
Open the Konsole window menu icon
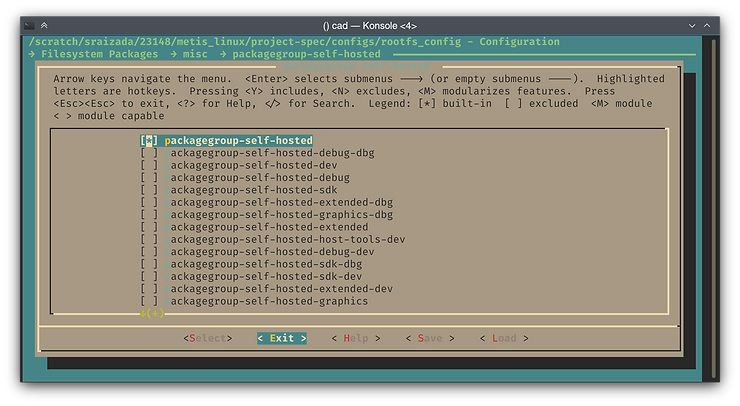tap(29, 24)
